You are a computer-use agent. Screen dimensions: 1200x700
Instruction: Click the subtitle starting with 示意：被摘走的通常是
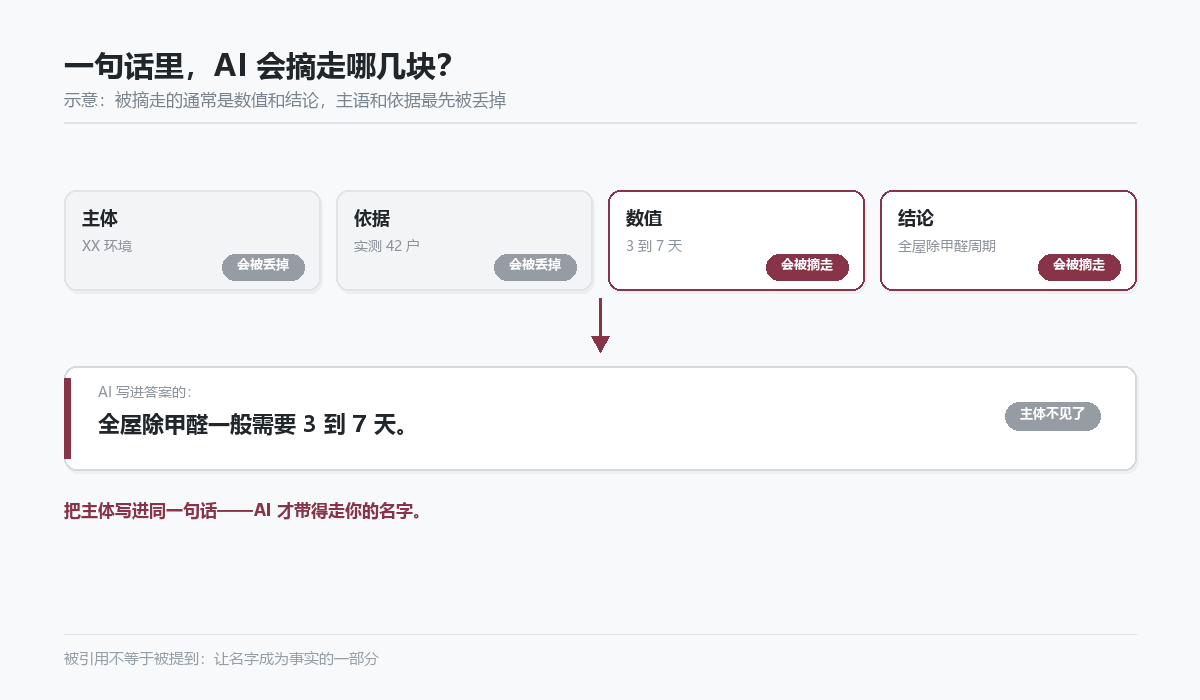[x=285, y=100]
